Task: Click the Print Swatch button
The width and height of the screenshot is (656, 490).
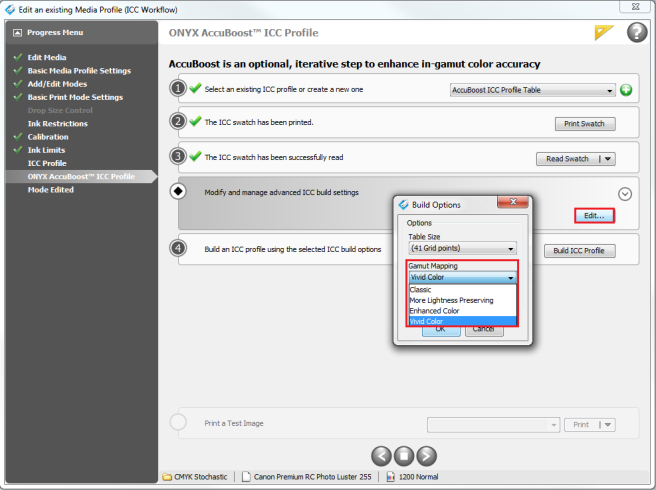Action: click(x=585, y=124)
